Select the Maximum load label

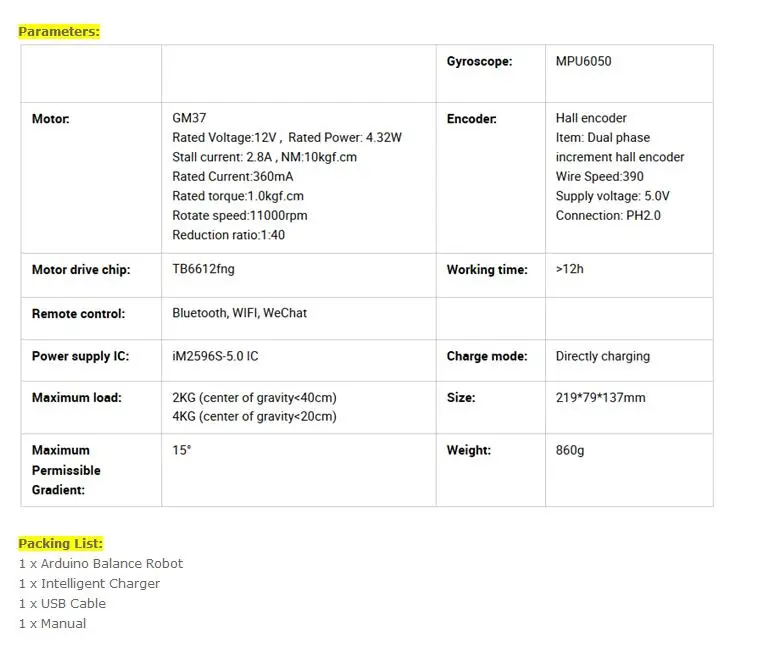77,398
